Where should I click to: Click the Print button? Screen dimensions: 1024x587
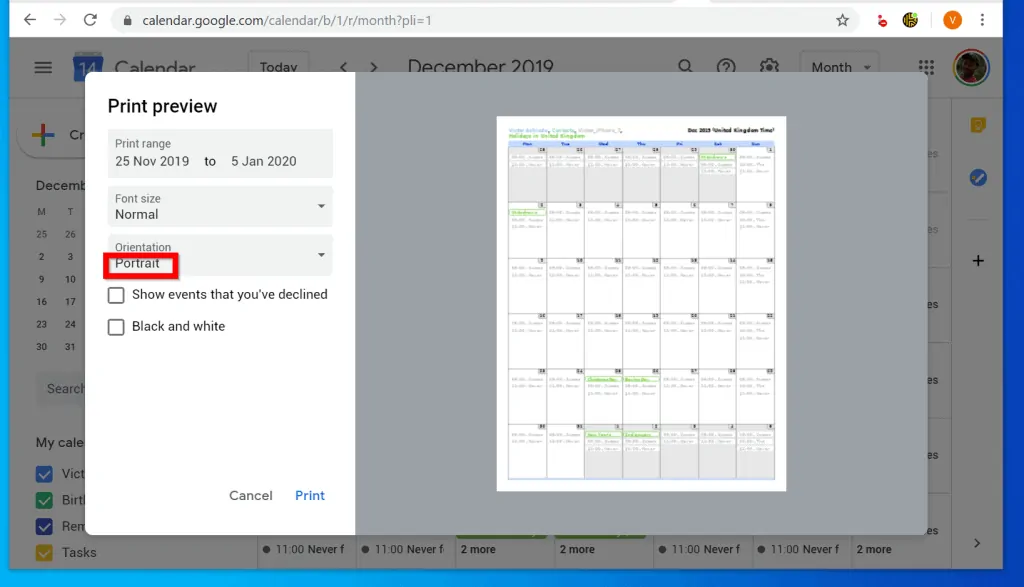(x=310, y=495)
